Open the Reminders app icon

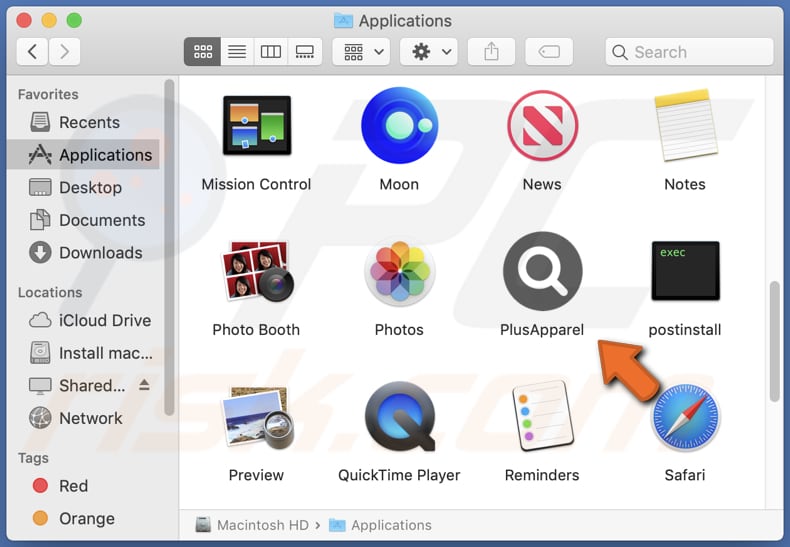coord(542,417)
